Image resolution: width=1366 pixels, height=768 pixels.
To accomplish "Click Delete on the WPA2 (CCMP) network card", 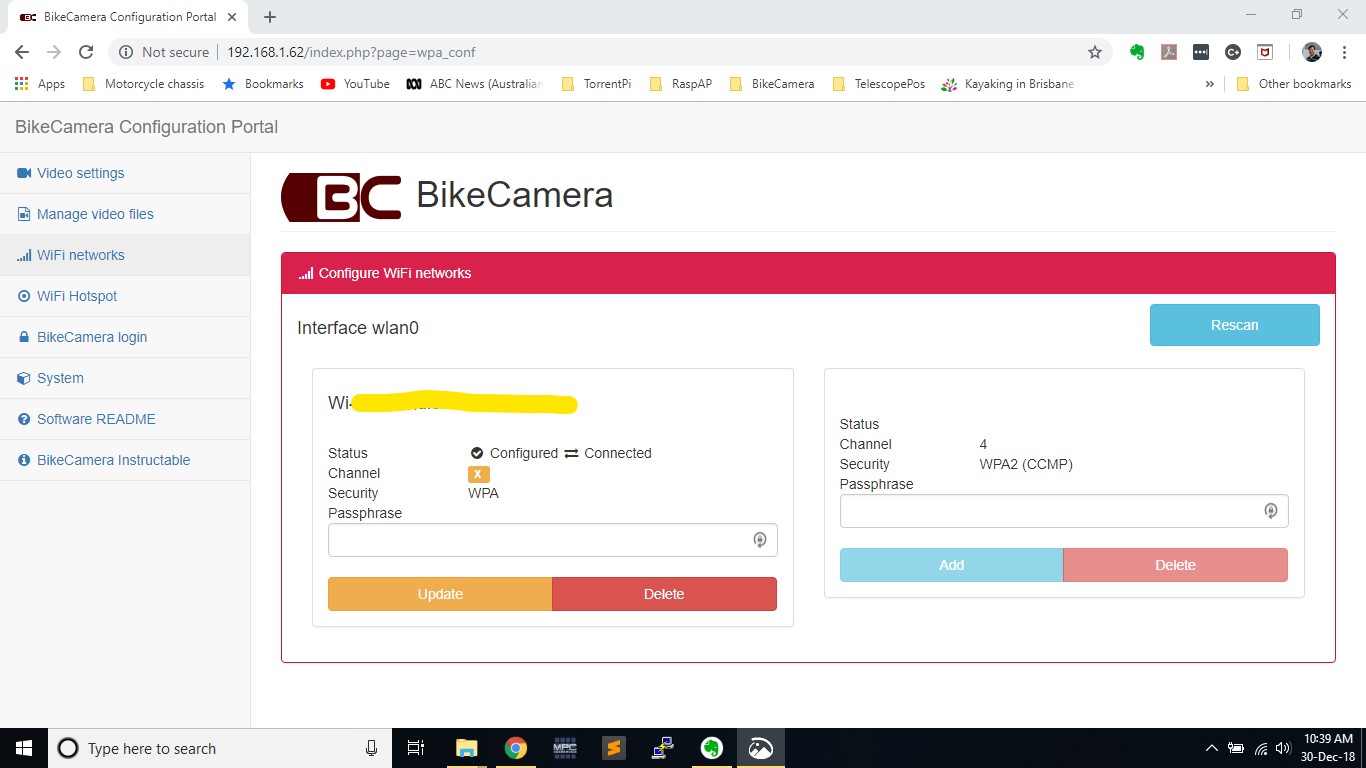I will click(1175, 565).
